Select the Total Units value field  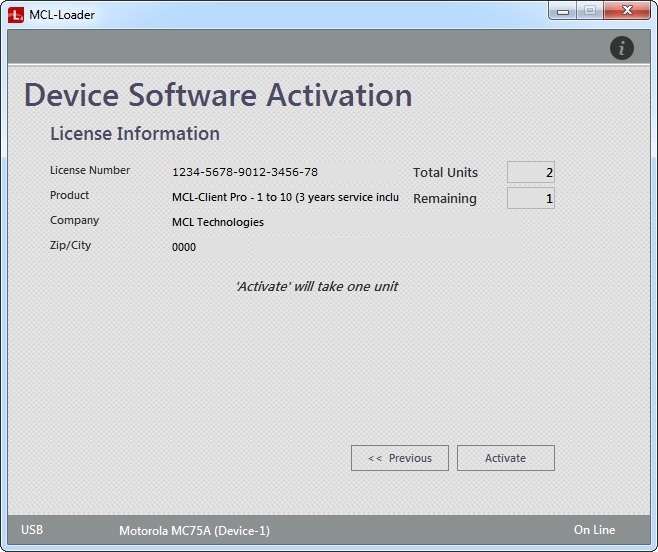(x=530, y=173)
